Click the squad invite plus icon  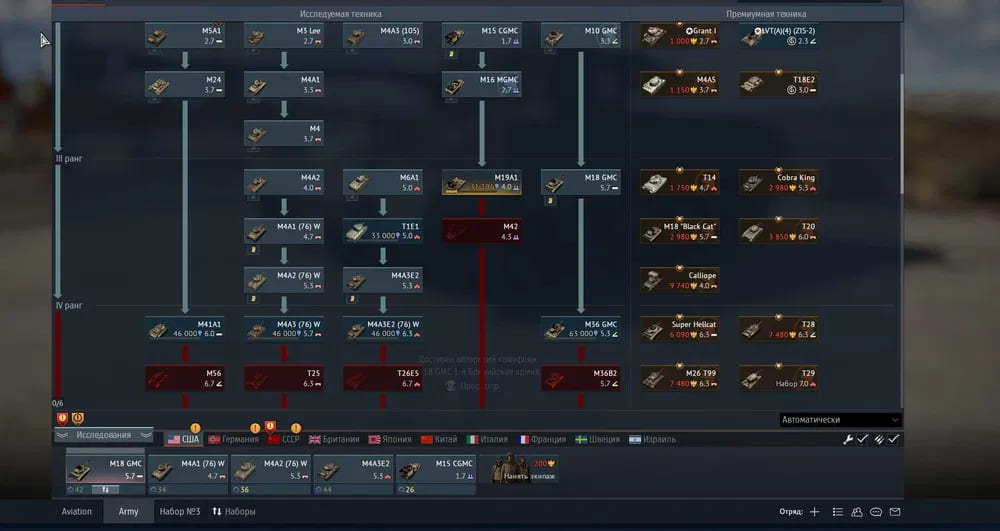click(814, 512)
